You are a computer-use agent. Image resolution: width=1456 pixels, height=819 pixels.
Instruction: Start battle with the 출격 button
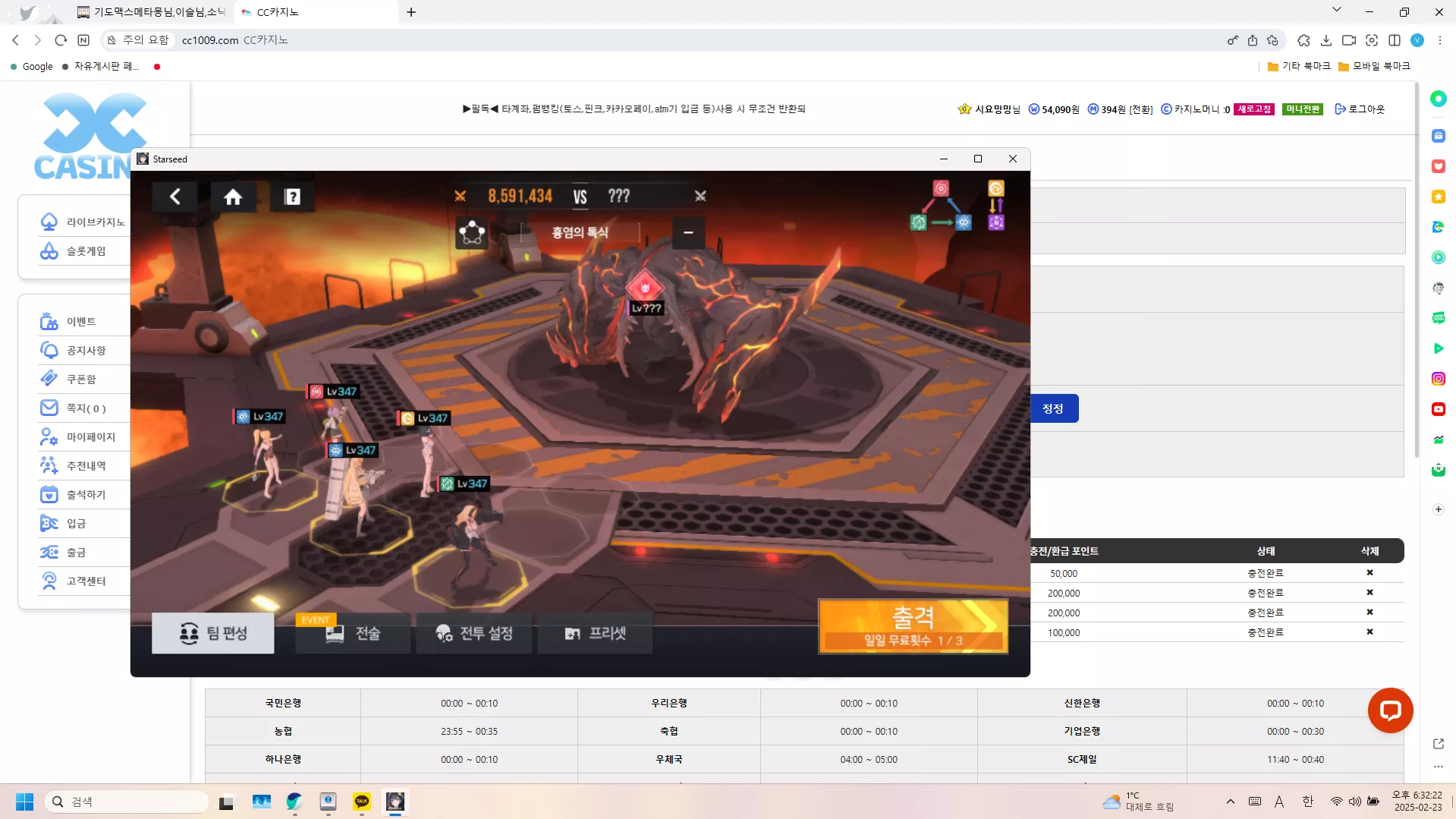tap(913, 626)
